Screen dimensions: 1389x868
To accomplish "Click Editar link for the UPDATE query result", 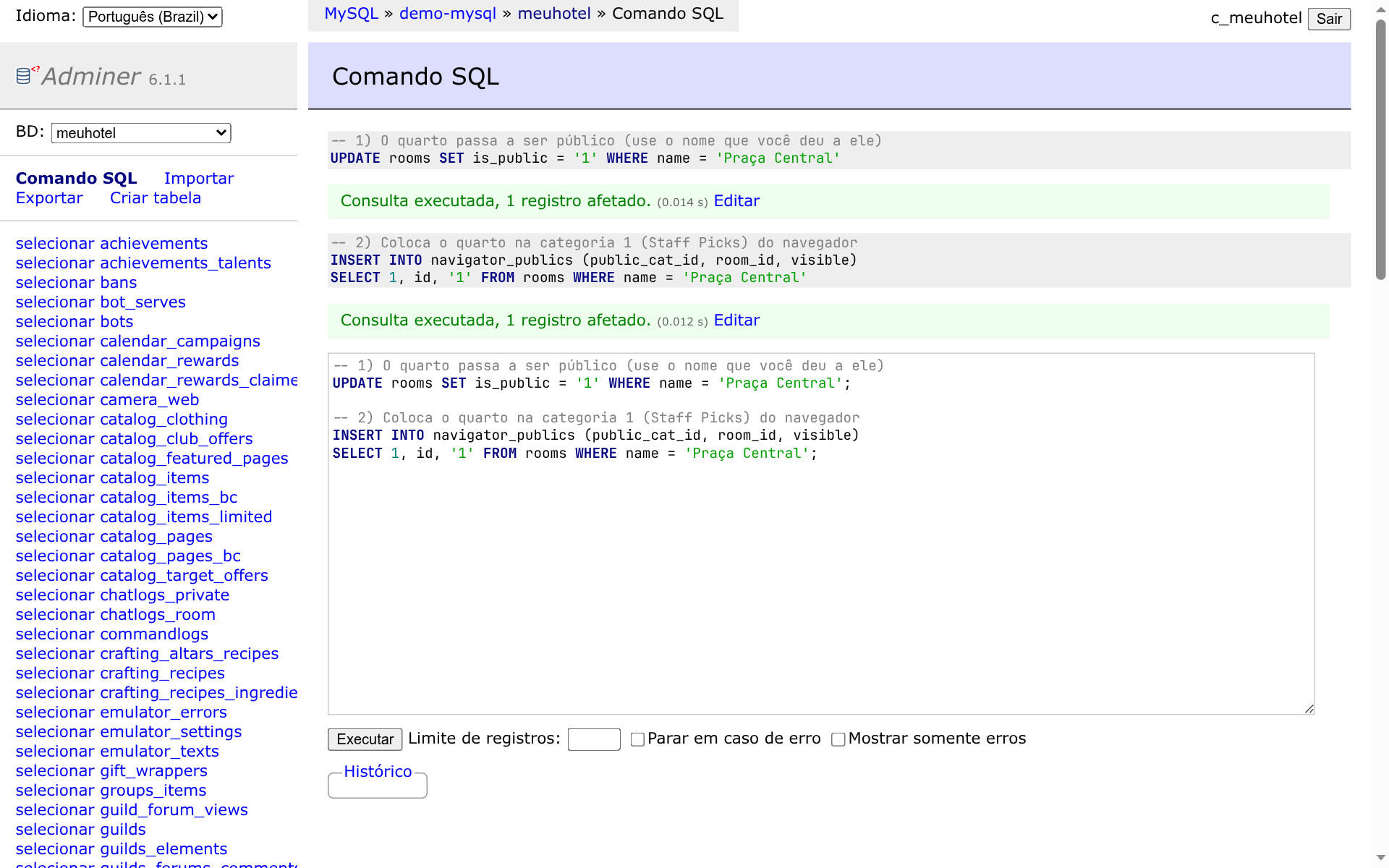I will [x=736, y=201].
